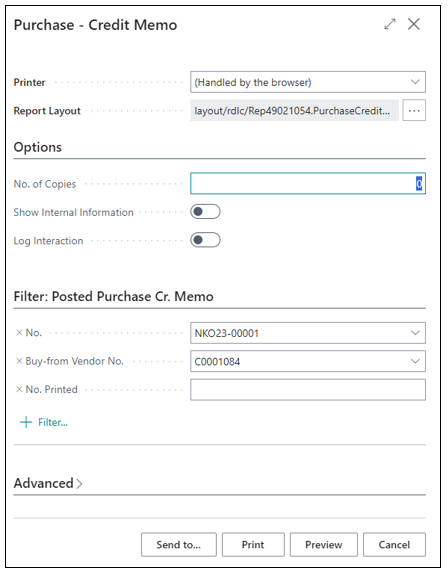The height and width of the screenshot is (573, 448).
Task: Click the No. Printed filter field
Action: [308, 390]
